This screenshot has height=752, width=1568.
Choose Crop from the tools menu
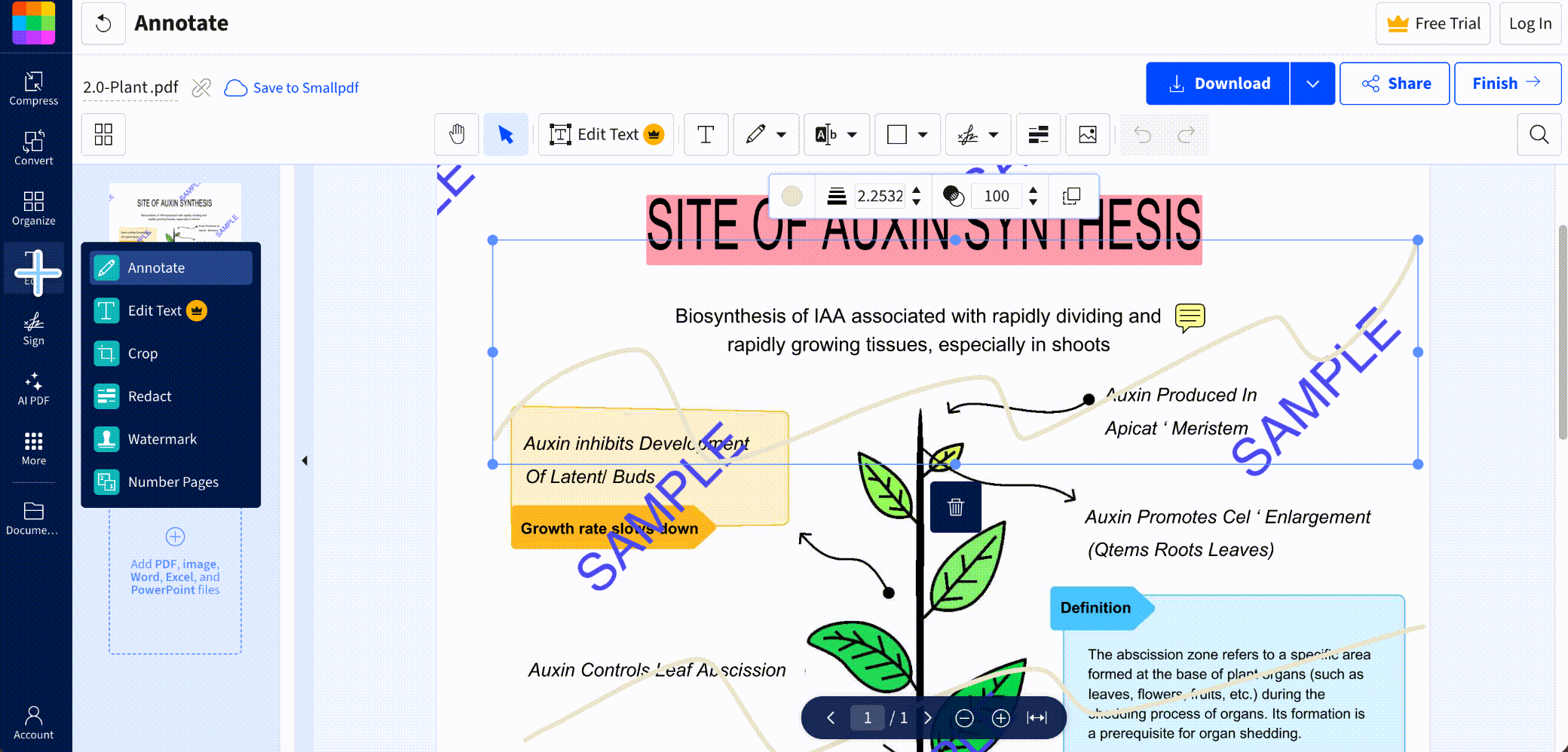tap(171, 353)
